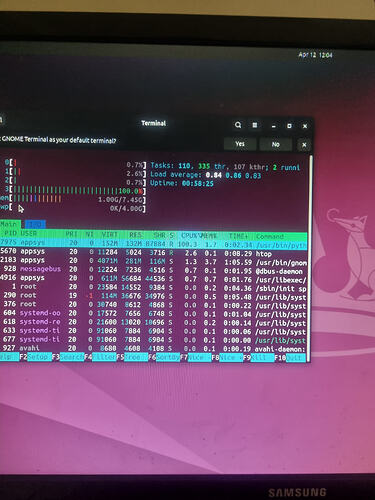Click CPU 3 usage bar at 100%
Screen dimensions: 375x500
click(x=77, y=191)
